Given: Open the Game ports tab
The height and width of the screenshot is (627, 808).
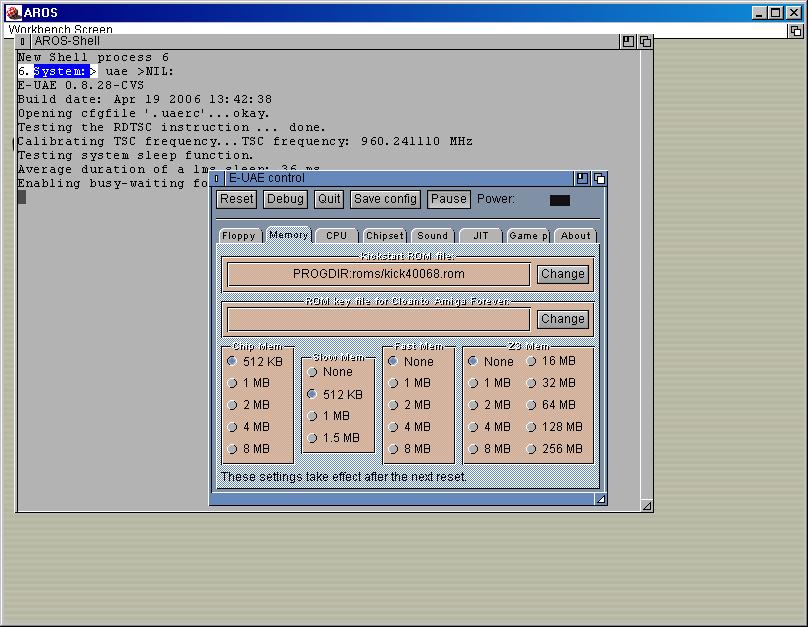Looking at the screenshot, I should point(528,235).
